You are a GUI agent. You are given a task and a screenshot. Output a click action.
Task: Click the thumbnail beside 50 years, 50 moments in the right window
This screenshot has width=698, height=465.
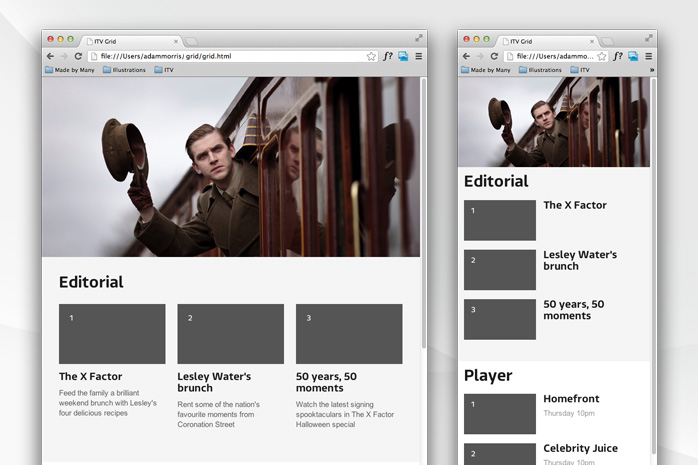click(x=500, y=319)
